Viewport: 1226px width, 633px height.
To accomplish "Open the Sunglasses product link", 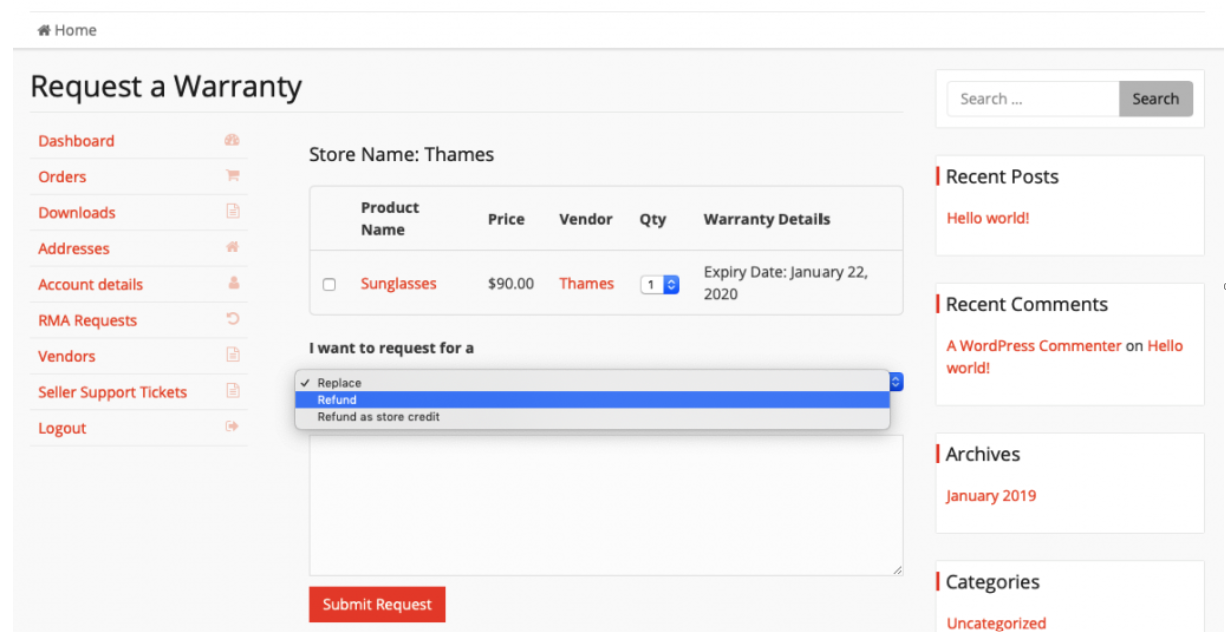I will tap(398, 284).
